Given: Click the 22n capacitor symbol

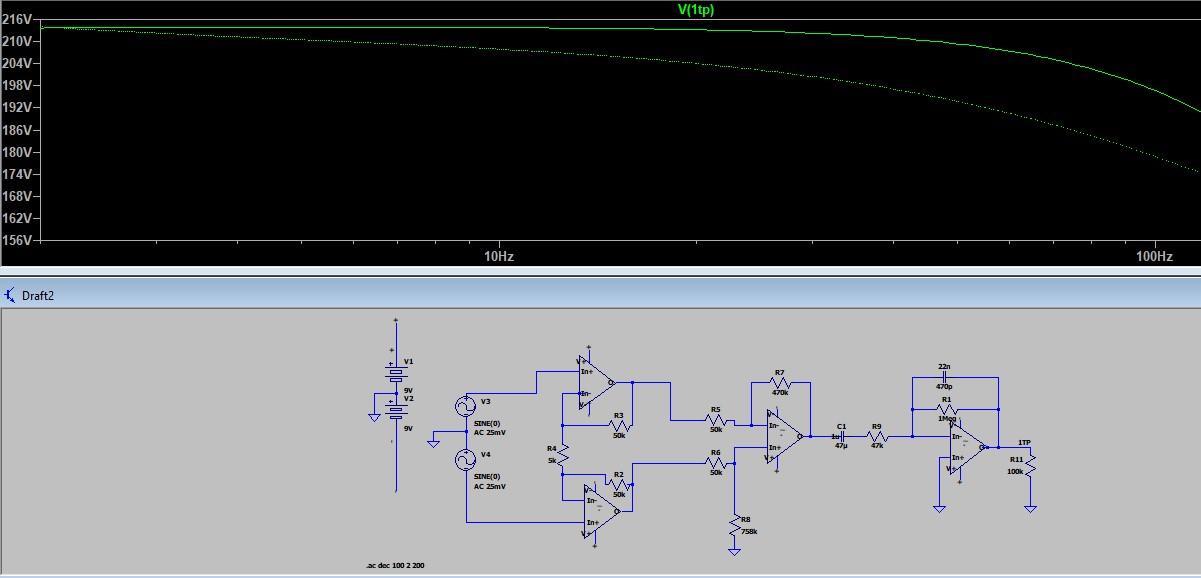Looking at the screenshot, I should [x=945, y=377].
